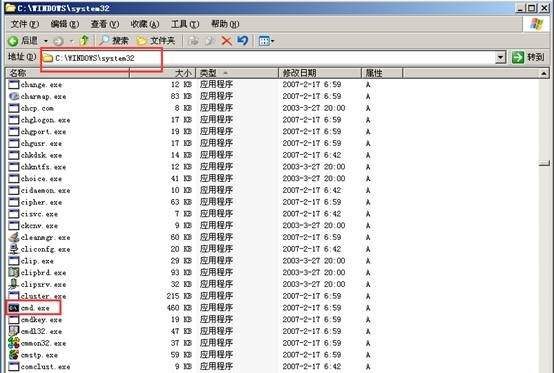Select the cmdl32.exe file icon
The width and height of the screenshot is (554, 373).
pyautogui.click(x=13, y=331)
